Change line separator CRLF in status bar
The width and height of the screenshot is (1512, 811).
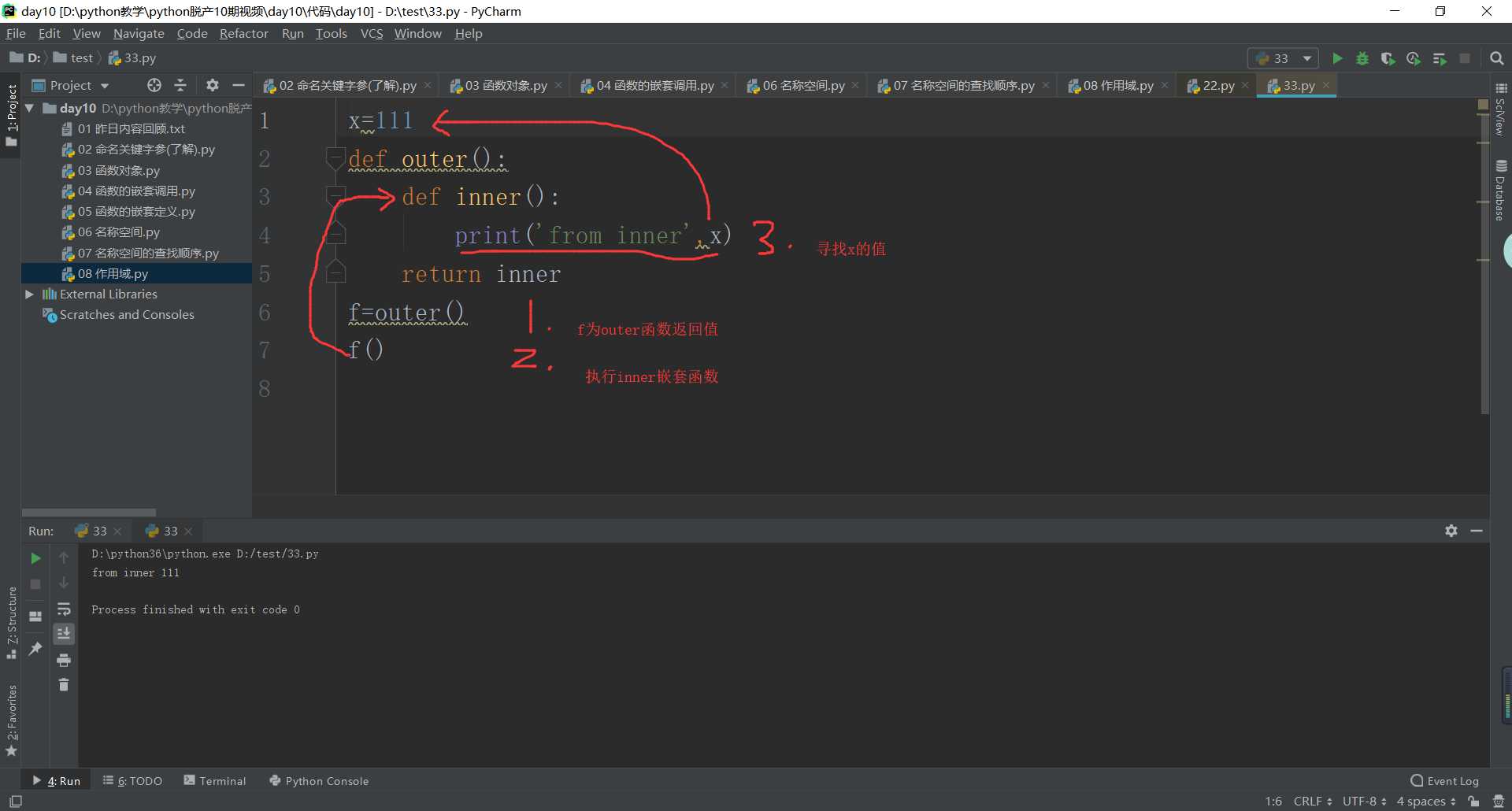pos(1313,802)
